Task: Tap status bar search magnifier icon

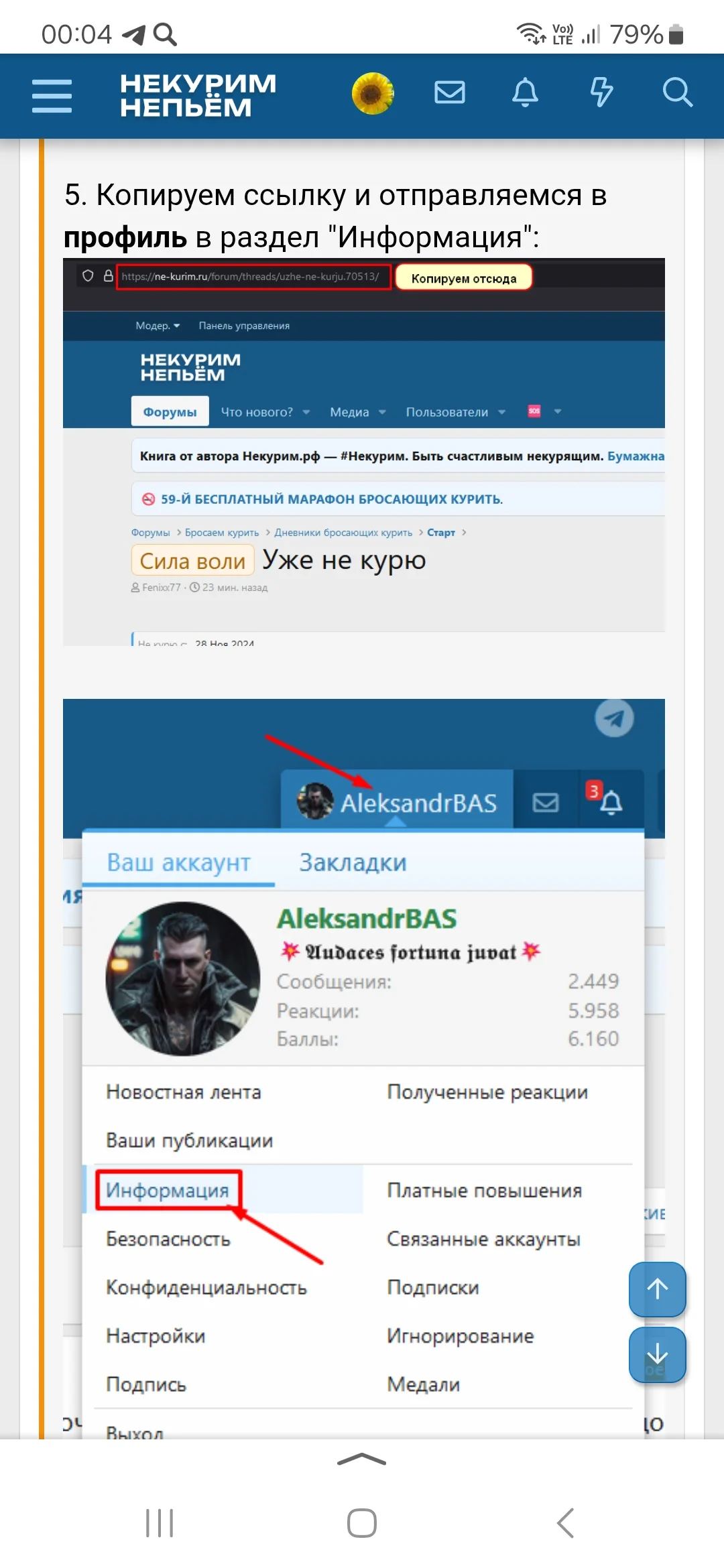Action: click(x=165, y=34)
